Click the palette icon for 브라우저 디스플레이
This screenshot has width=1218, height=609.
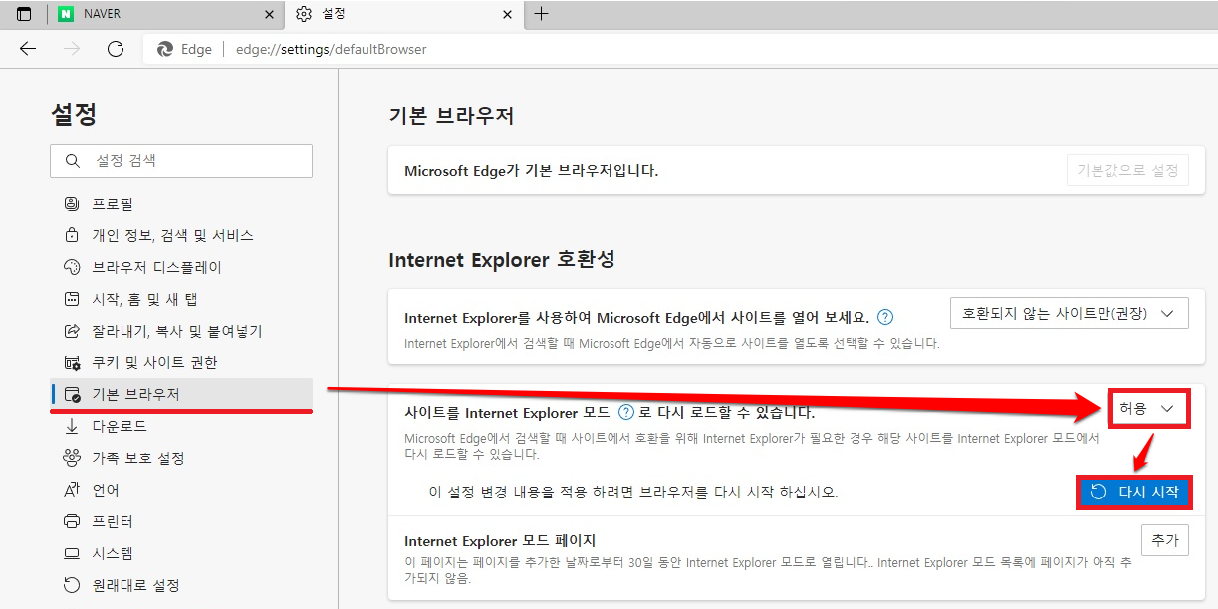click(72, 267)
